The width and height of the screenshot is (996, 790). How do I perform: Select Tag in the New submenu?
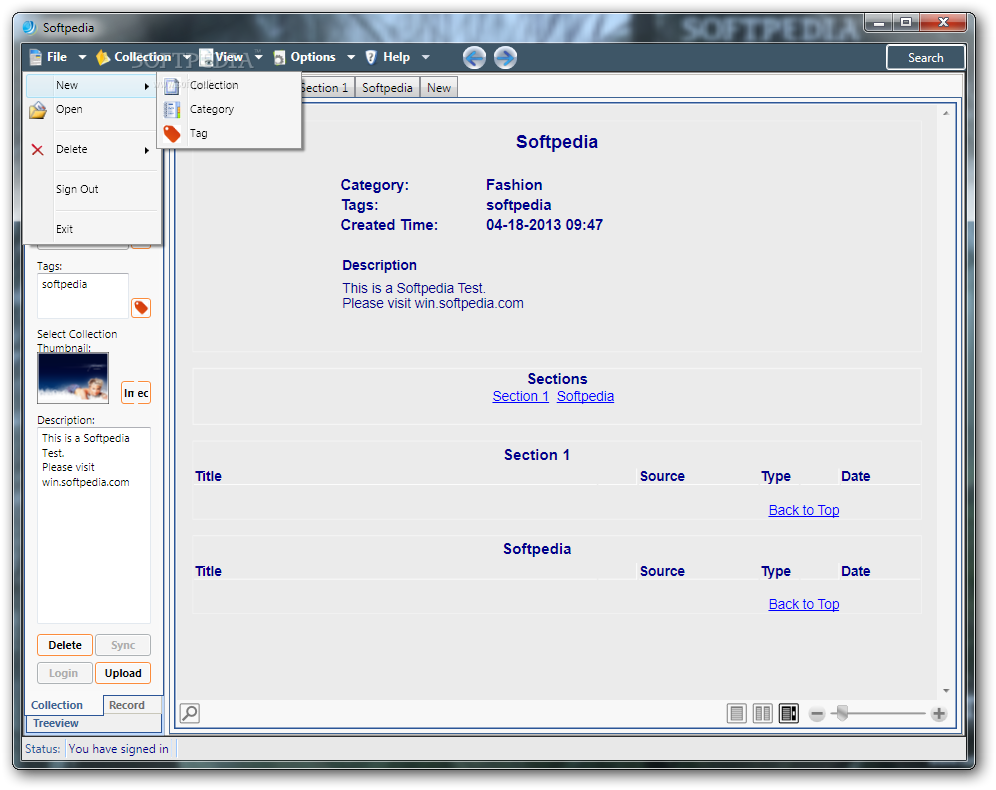coord(198,133)
